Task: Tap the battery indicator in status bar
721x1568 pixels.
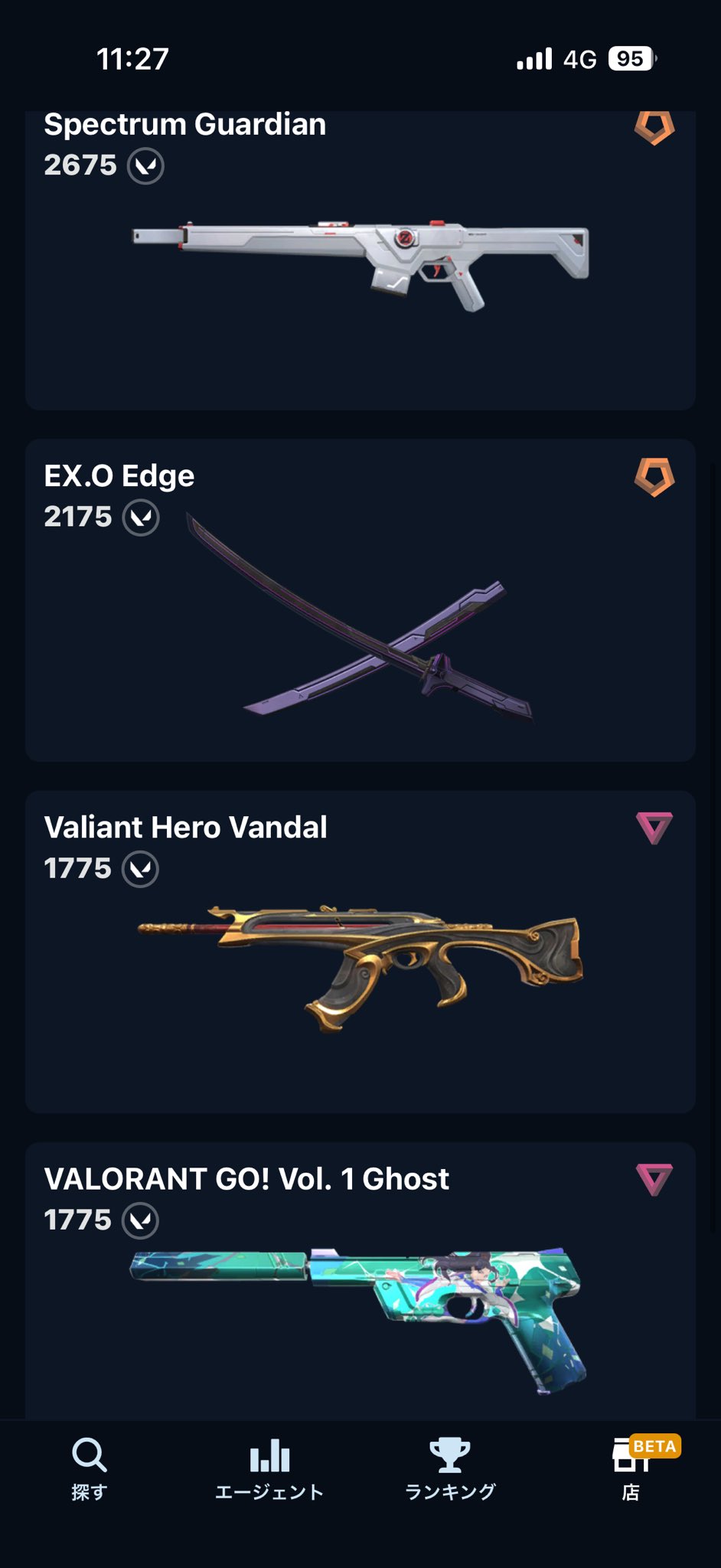Action: click(632, 59)
